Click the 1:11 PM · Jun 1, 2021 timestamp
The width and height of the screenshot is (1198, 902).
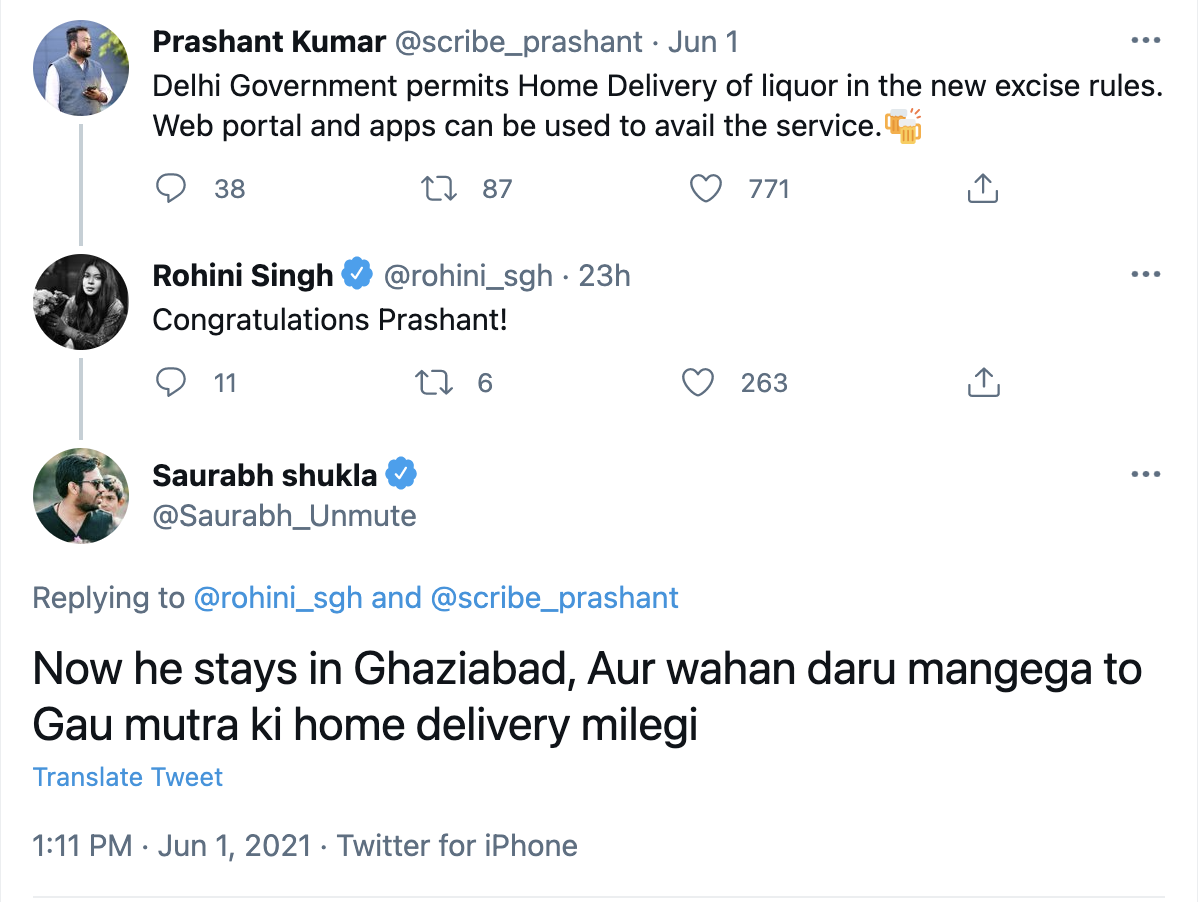pos(172,845)
